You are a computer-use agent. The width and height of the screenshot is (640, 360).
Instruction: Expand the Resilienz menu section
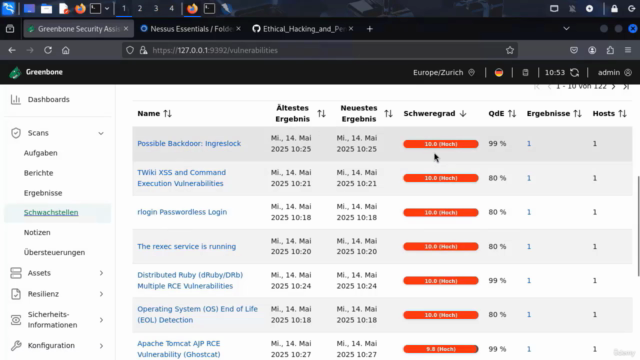[x=101, y=294]
